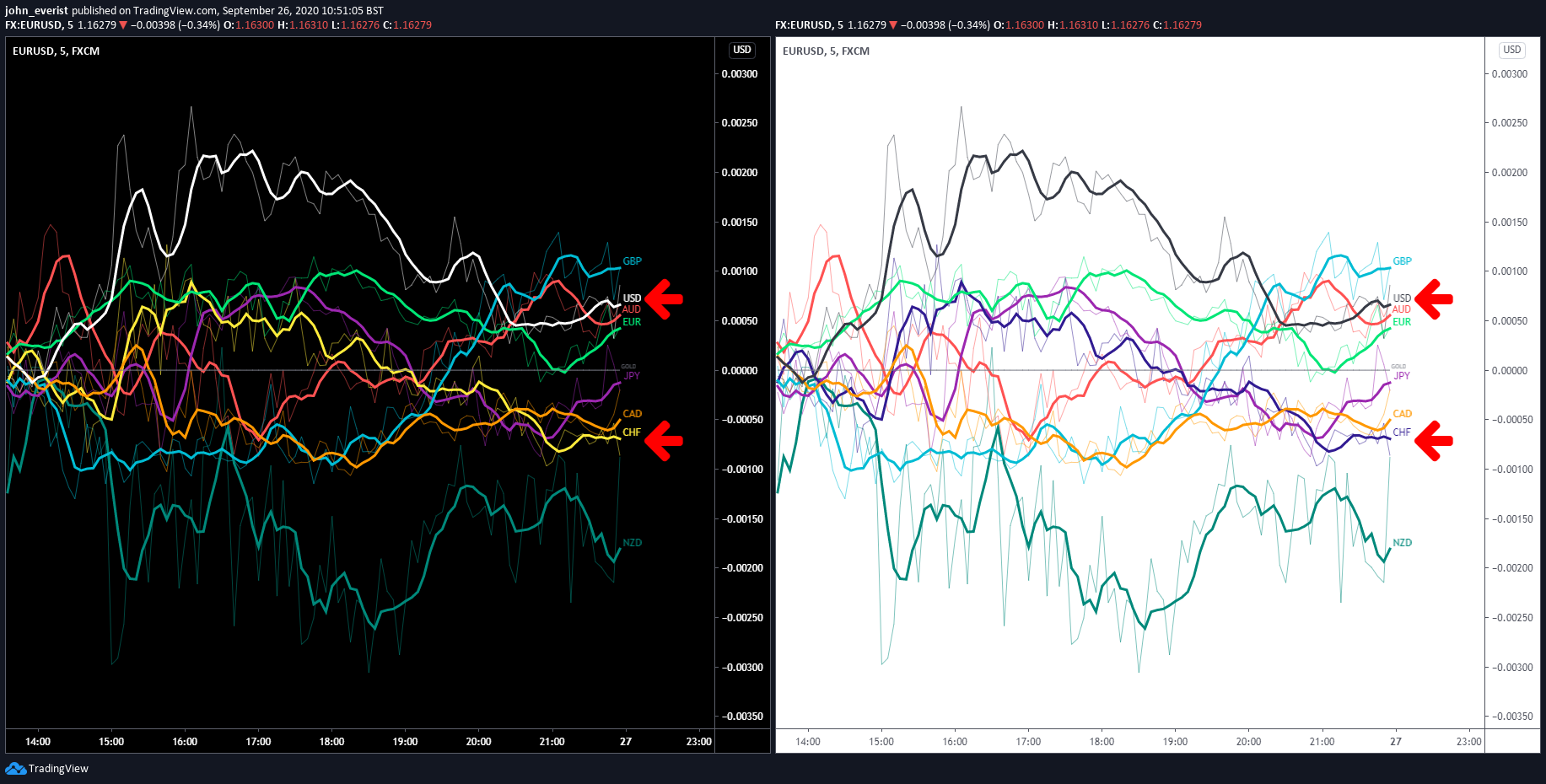Viewport: 1546px width, 784px height.
Task: Click the 0.00300 price level on dark chart axis
Action: click(x=740, y=74)
